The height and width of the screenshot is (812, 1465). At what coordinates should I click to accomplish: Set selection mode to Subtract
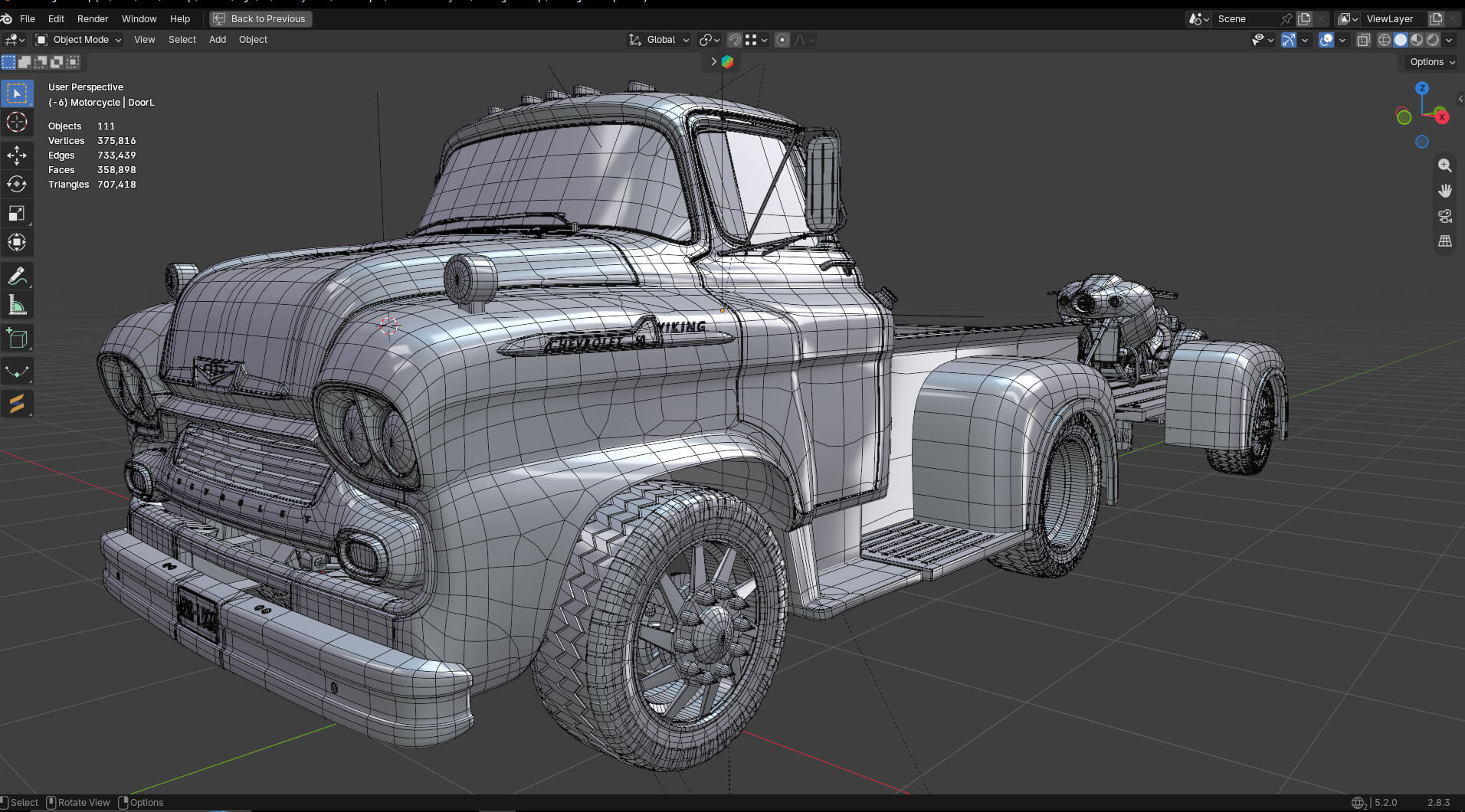coord(41,62)
